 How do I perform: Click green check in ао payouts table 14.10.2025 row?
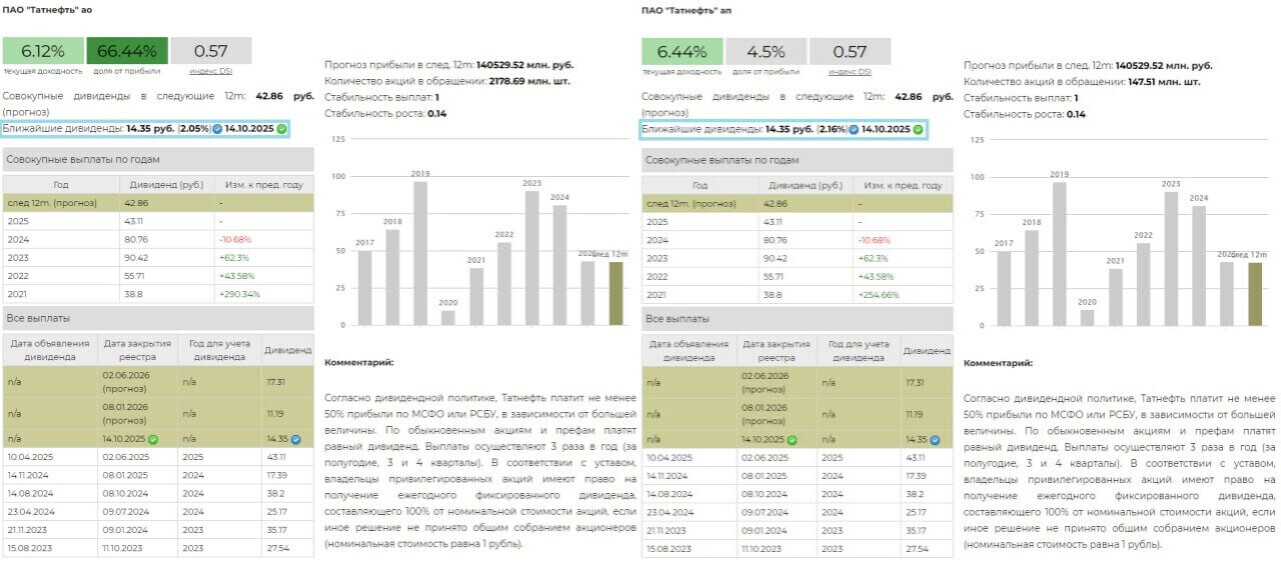154,439
